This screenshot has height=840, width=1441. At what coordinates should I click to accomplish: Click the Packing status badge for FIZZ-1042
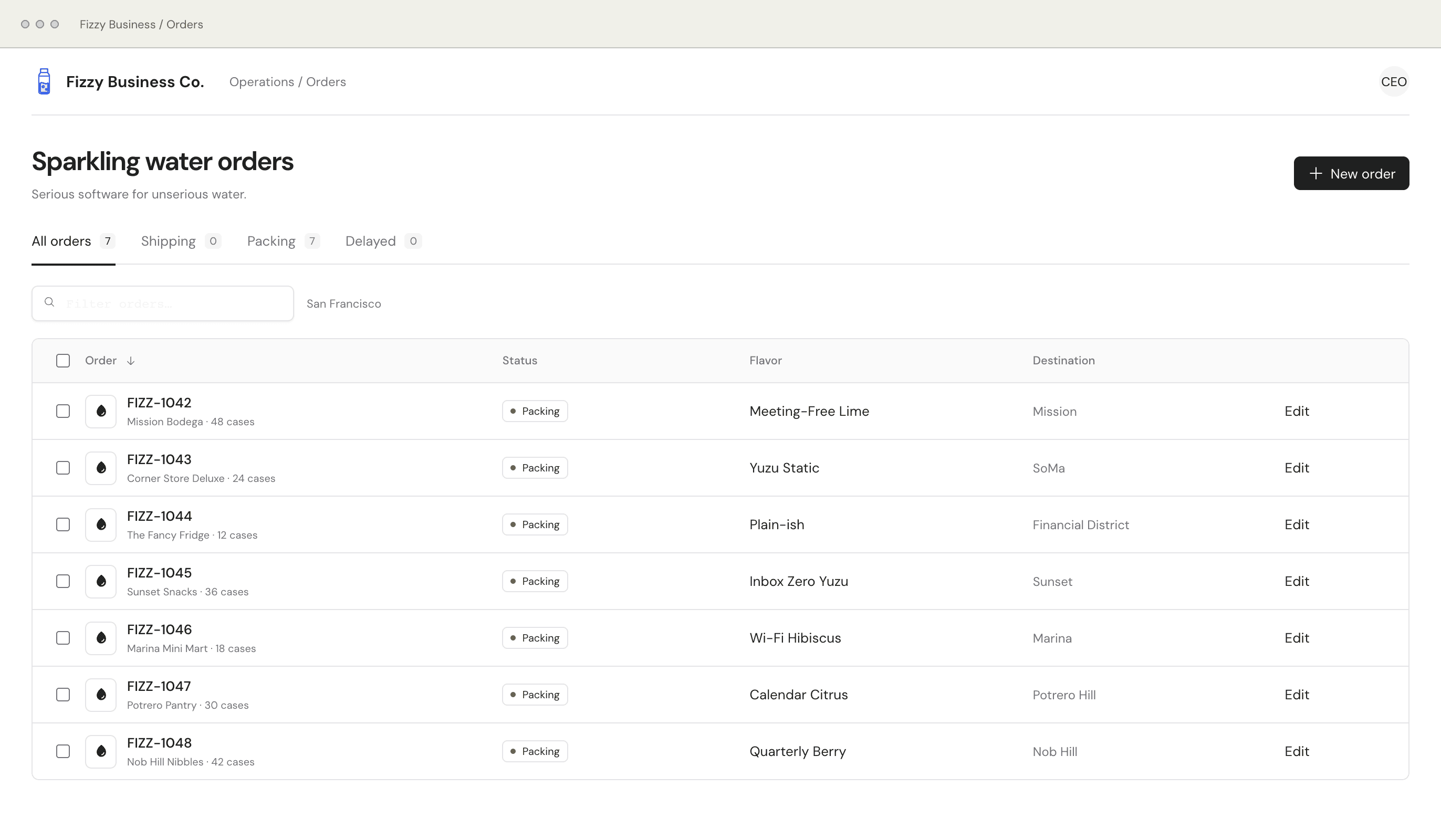point(535,411)
